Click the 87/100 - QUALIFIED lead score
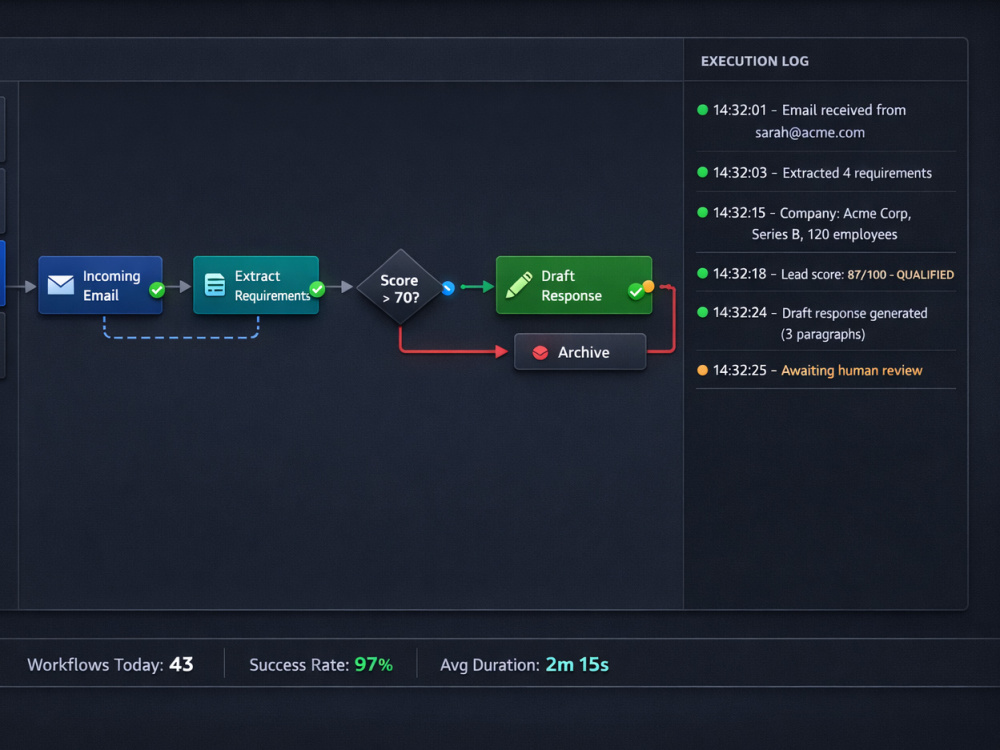The width and height of the screenshot is (1000, 750). click(x=901, y=275)
